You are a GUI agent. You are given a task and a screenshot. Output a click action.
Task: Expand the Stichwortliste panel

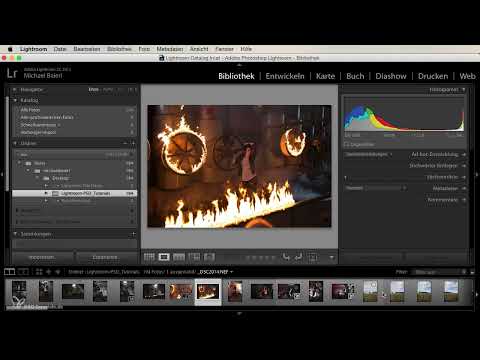coord(464,177)
